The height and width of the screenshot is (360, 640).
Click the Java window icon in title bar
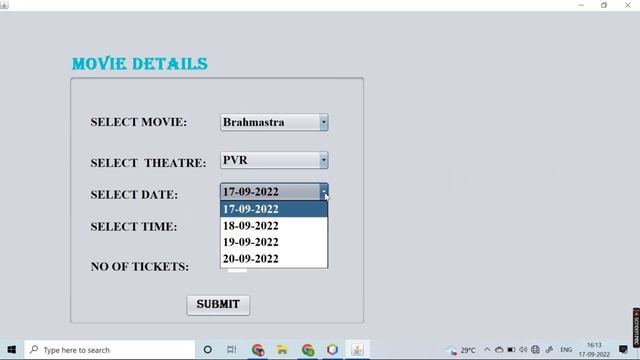pyautogui.click(x=4, y=5)
